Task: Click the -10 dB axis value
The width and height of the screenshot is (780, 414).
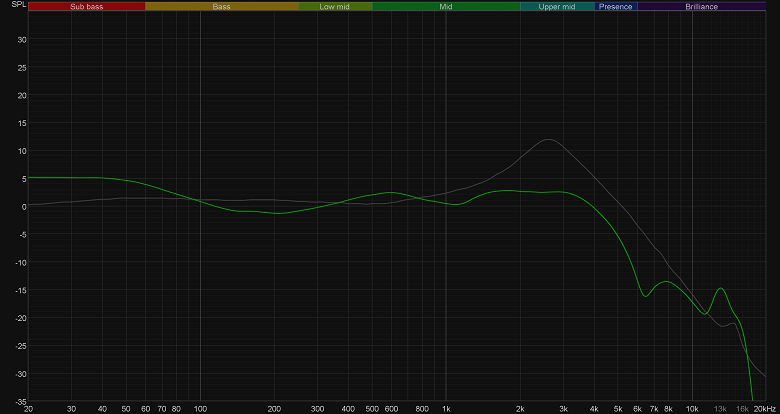Action: (x=20, y=262)
